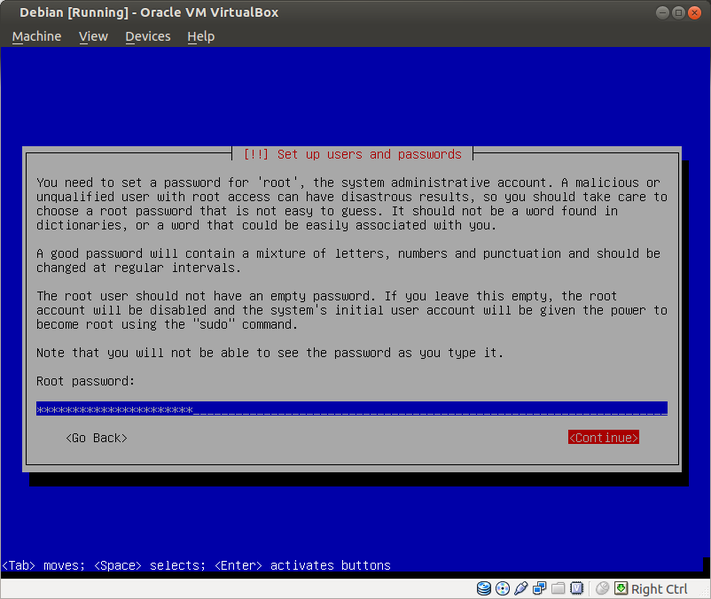
Task: Click the optical CD/DVD drive icon
Action: click(503, 589)
